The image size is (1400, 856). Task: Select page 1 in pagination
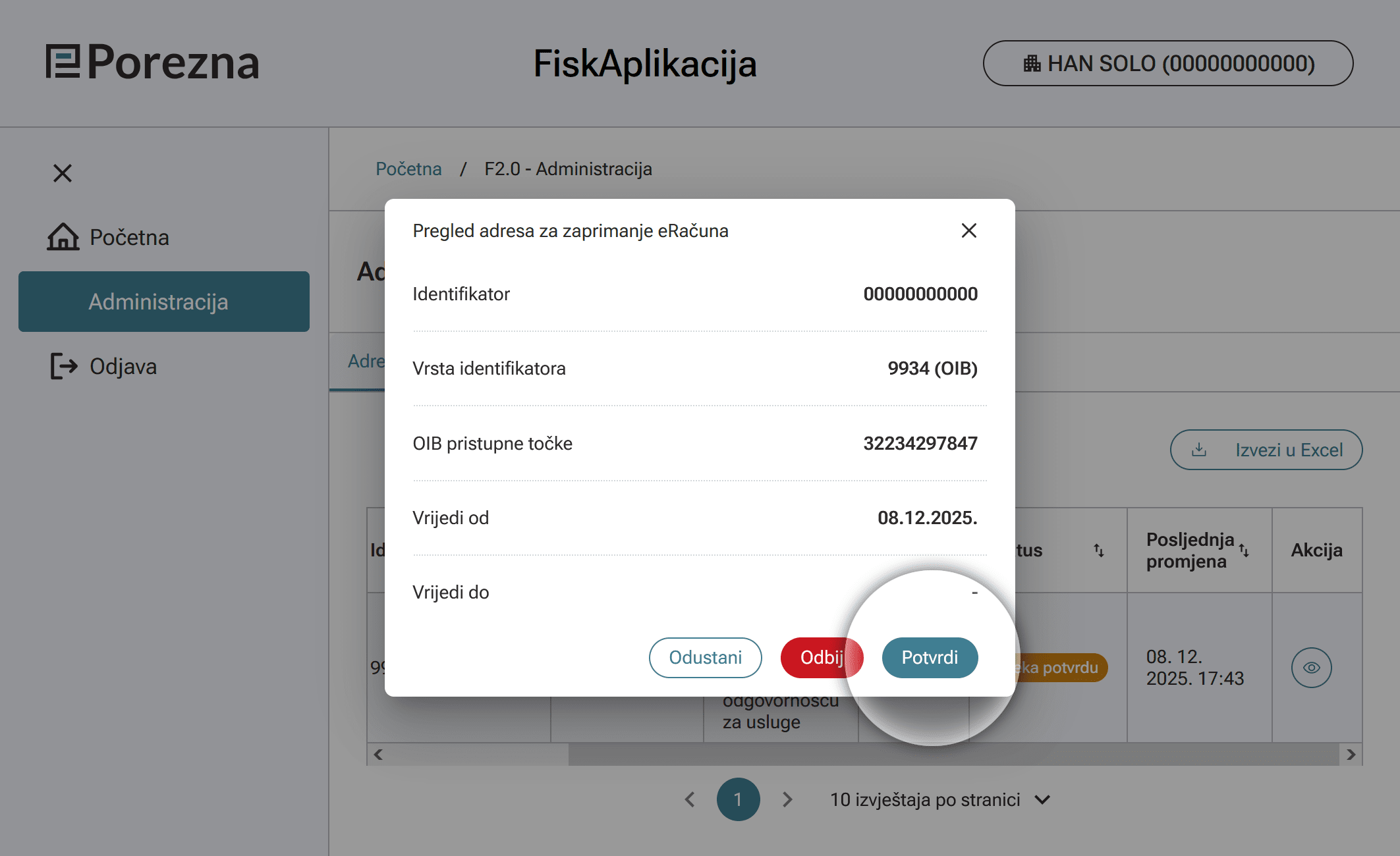pos(738,799)
